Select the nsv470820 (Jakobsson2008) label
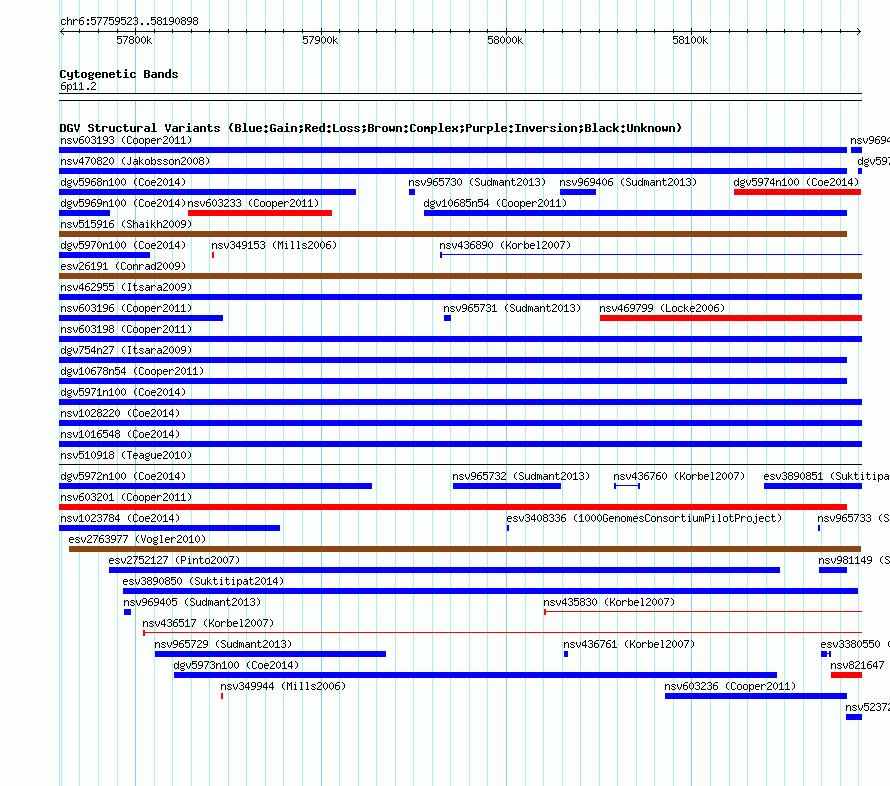The width and height of the screenshot is (890, 786). (135, 161)
